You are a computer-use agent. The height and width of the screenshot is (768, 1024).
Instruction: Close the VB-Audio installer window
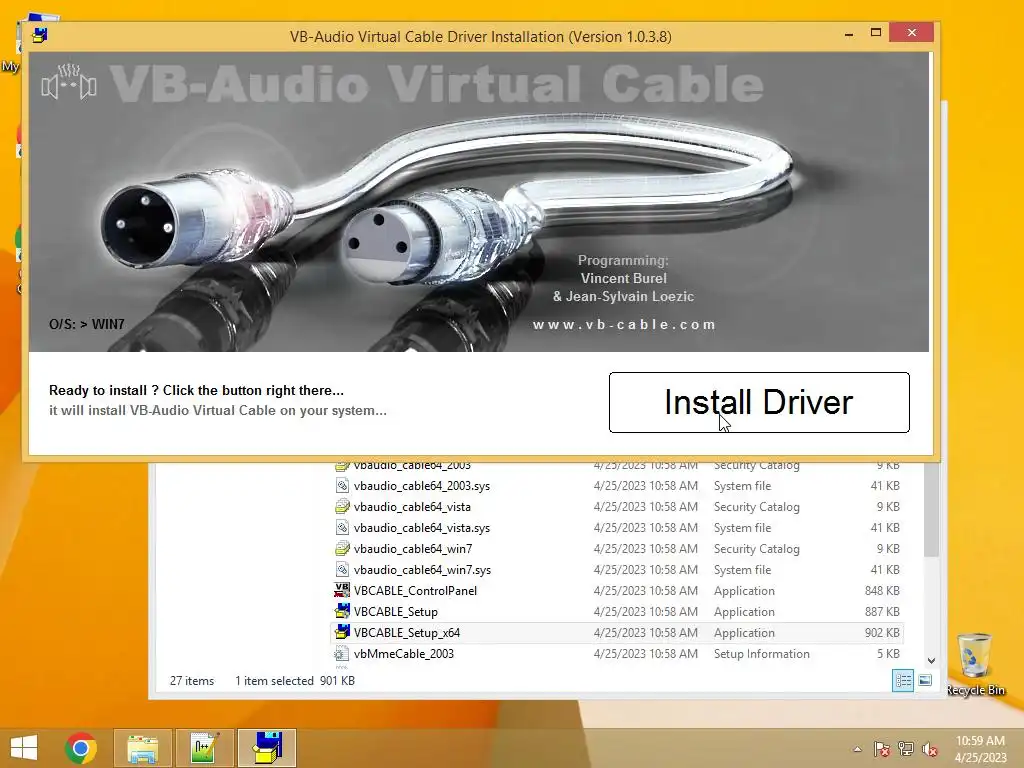[912, 33]
